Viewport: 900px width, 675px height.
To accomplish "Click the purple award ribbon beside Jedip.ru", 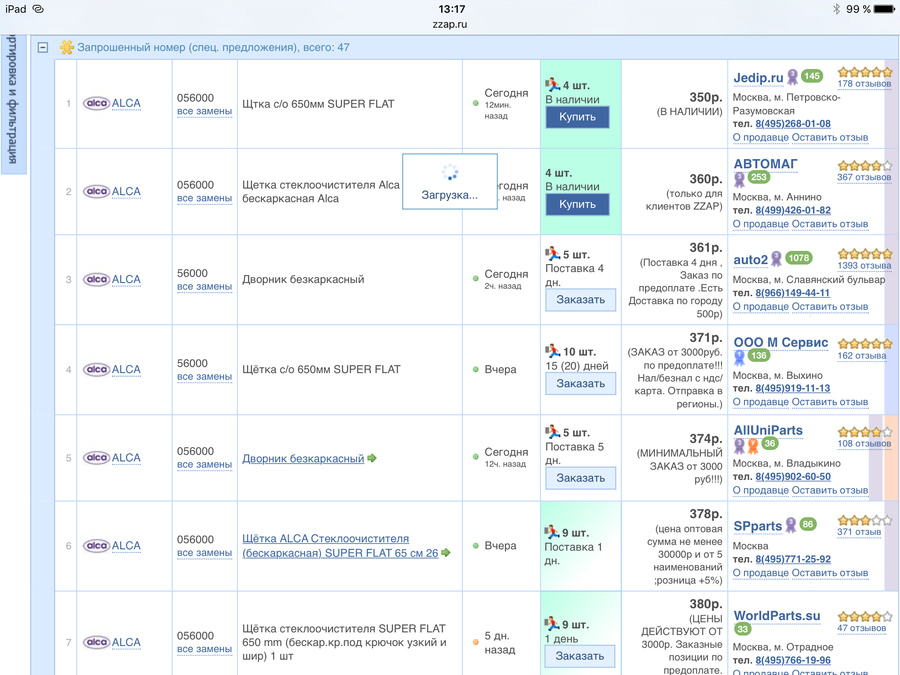I will pos(793,77).
